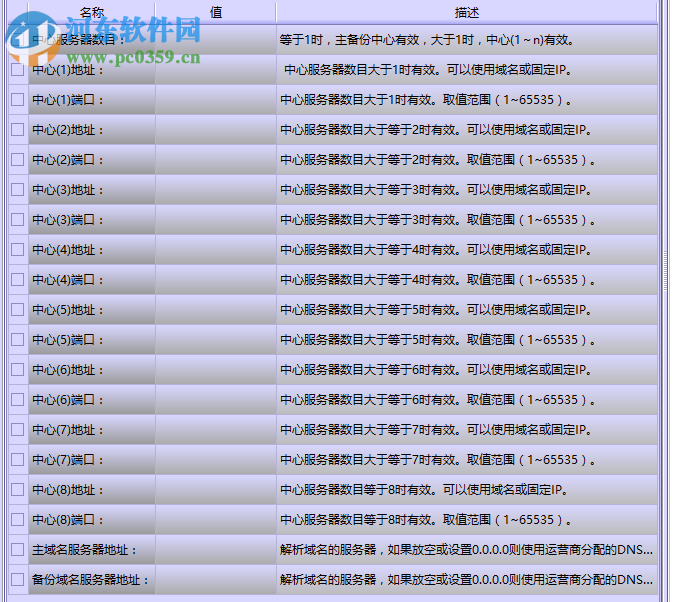Check the 主域名服务器地址 checkbox

18,550
